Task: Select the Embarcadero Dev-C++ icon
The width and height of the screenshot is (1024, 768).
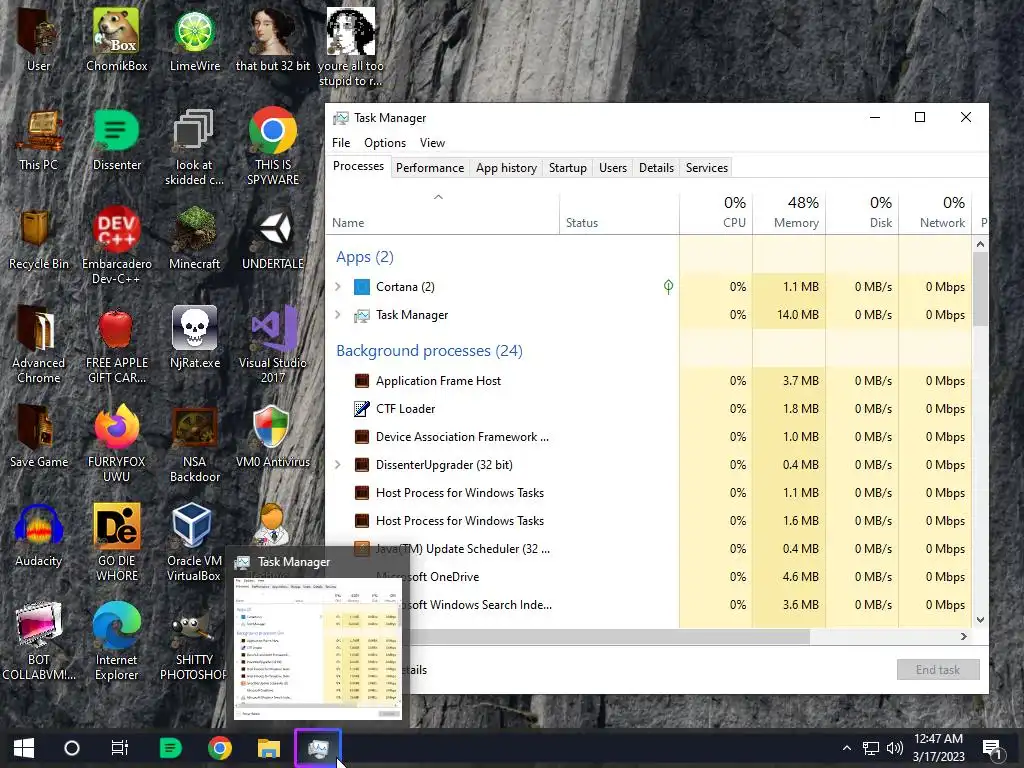Action: [116, 245]
